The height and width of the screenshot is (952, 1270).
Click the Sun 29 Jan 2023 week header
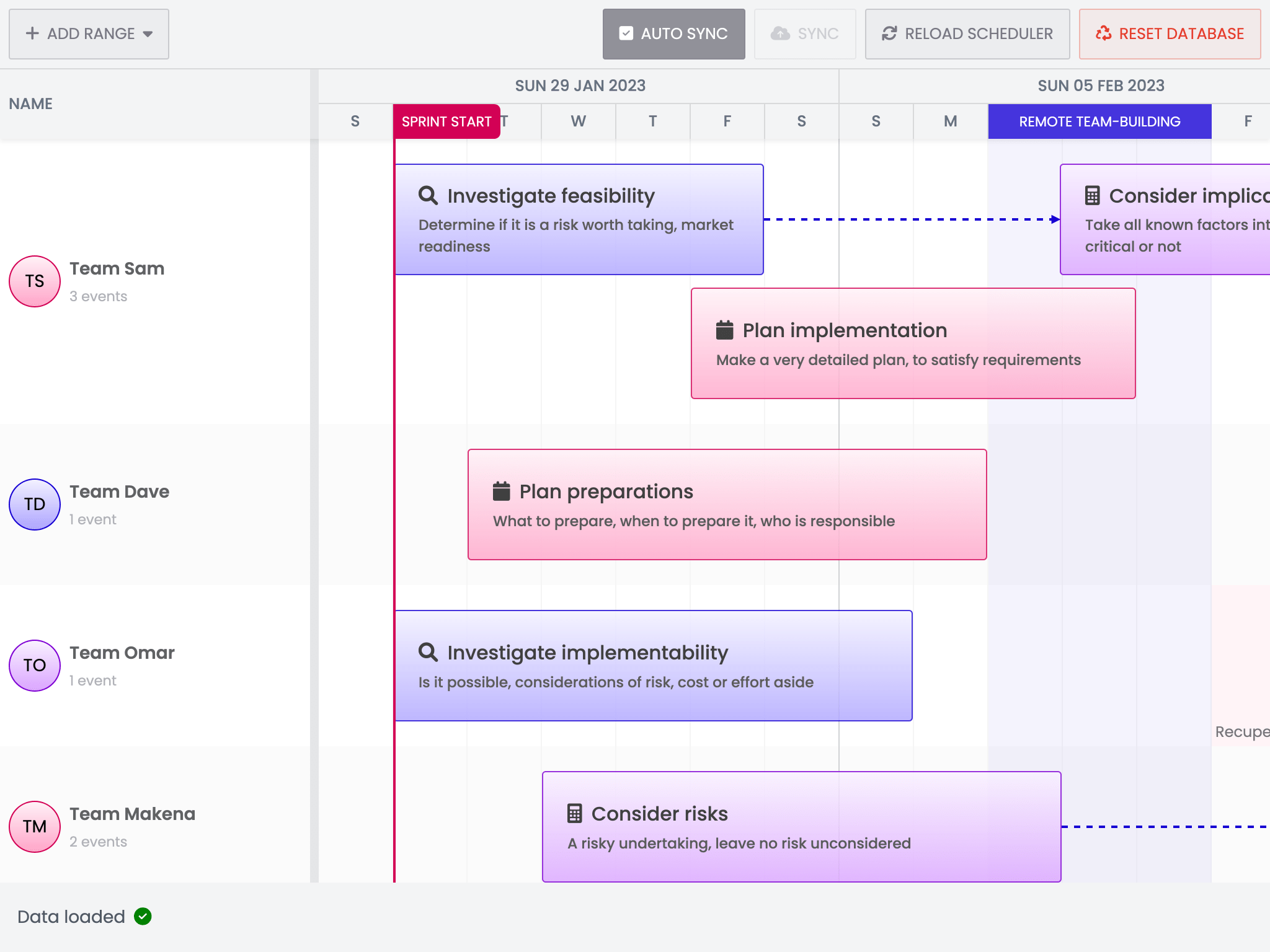(x=580, y=86)
